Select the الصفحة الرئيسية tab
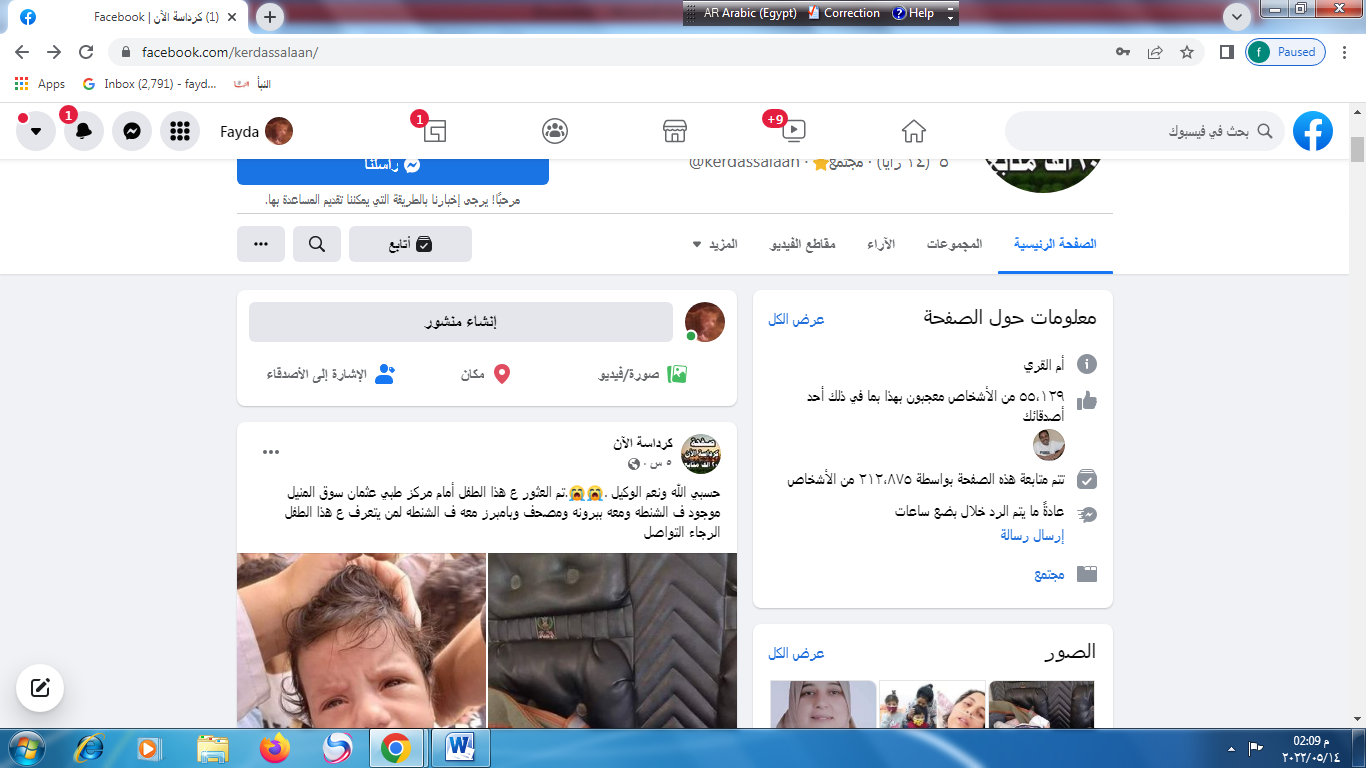 (1055, 244)
